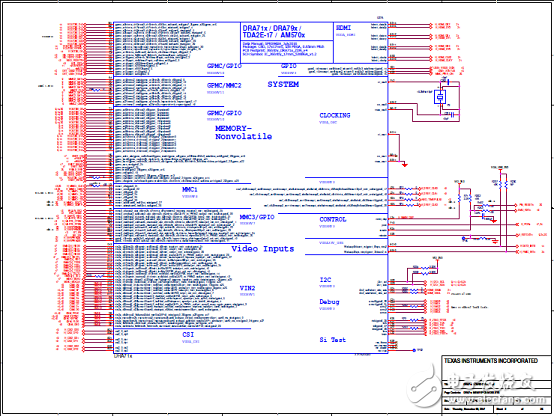554x416 pixels.
Task: Click the GPMC/MMC2 section label
Action: (x=224, y=86)
